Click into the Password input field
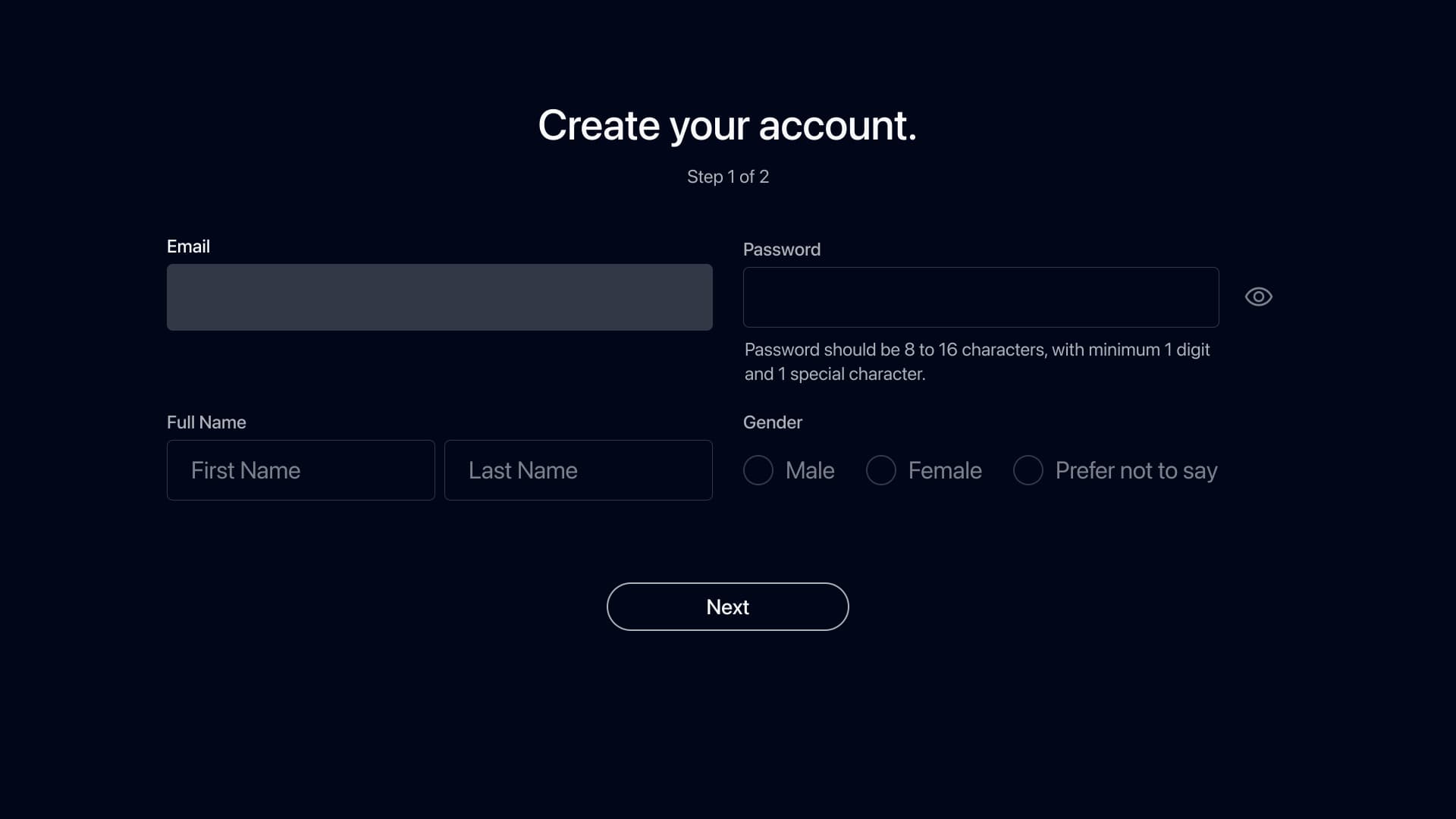This screenshot has height=819, width=1456. click(x=981, y=297)
